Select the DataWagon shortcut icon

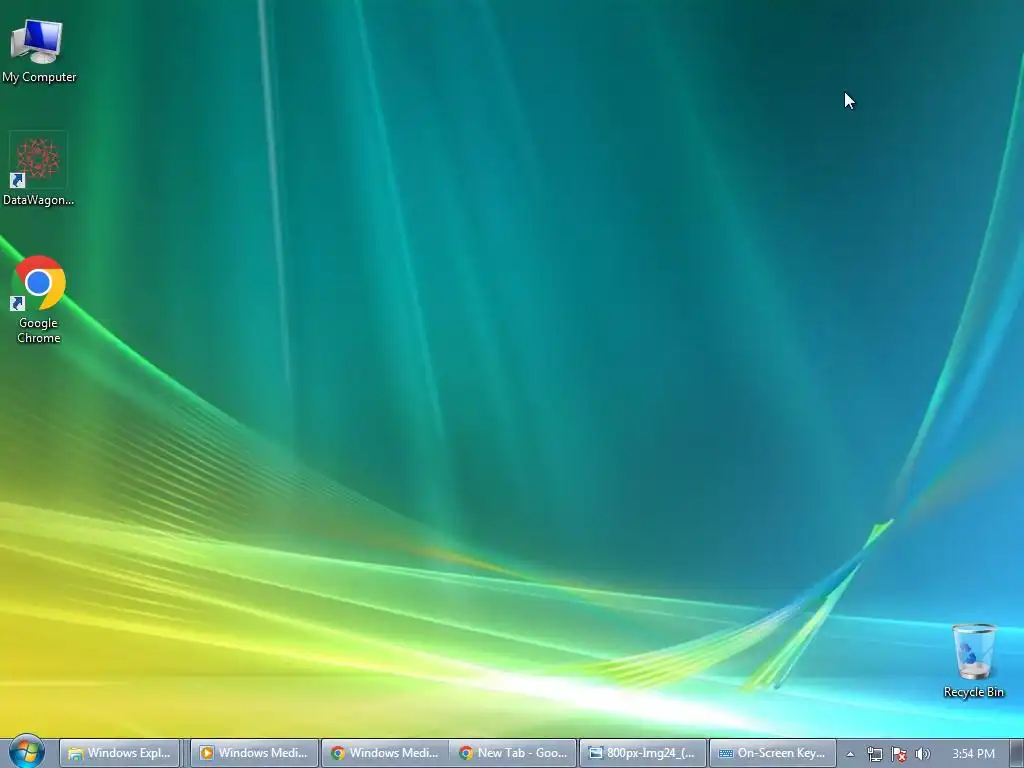[x=38, y=168]
